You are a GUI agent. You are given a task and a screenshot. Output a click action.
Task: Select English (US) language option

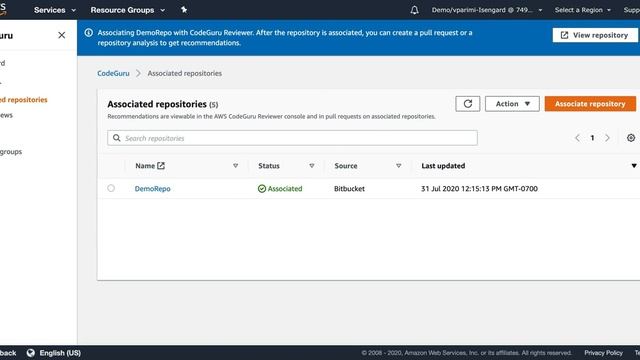click(60, 353)
